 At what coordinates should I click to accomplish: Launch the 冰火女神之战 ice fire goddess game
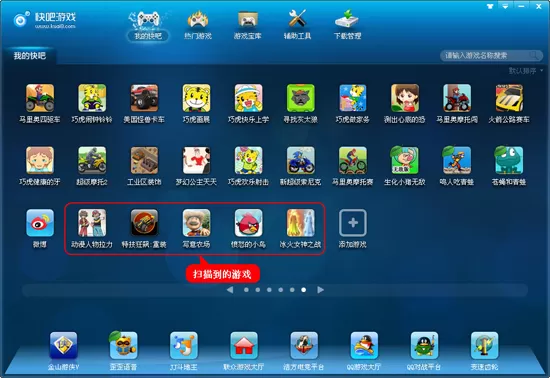click(301, 223)
